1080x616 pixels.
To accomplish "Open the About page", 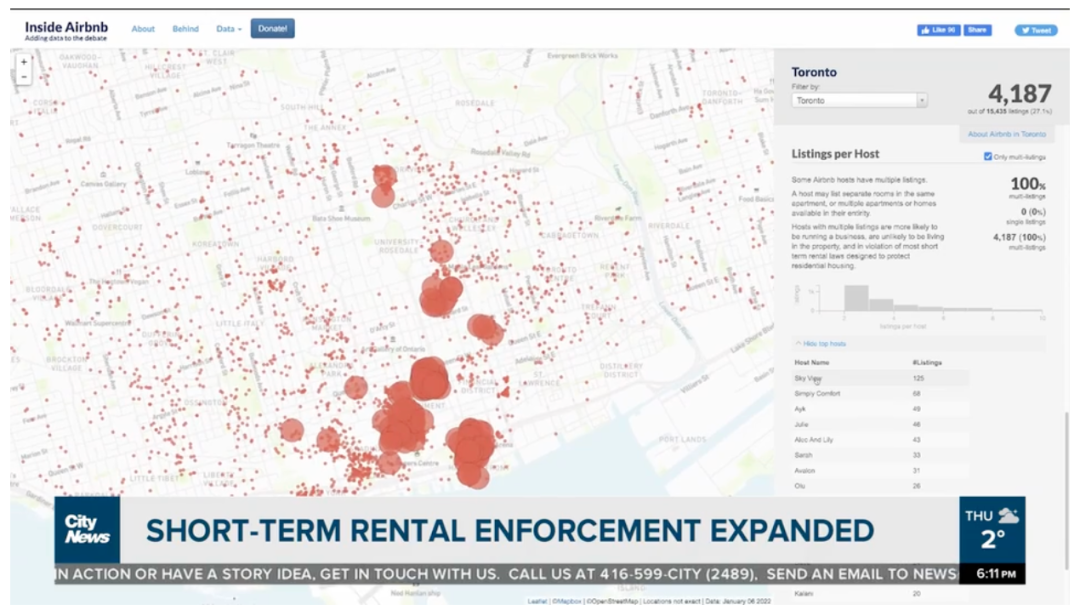I will [x=143, y=29].
